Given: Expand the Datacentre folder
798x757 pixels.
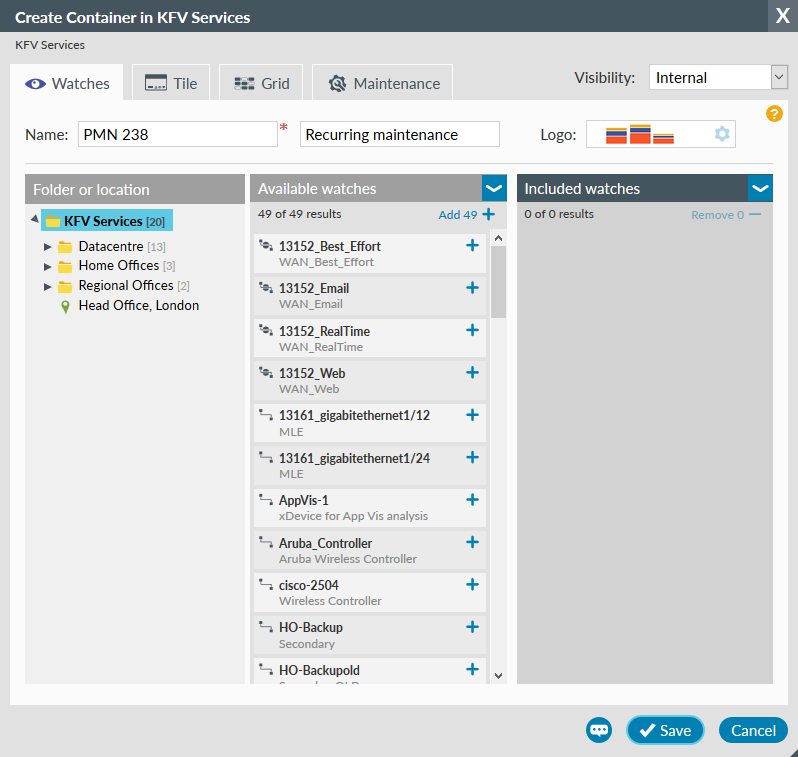Looking at the screenshot, I should coord(47,246).
